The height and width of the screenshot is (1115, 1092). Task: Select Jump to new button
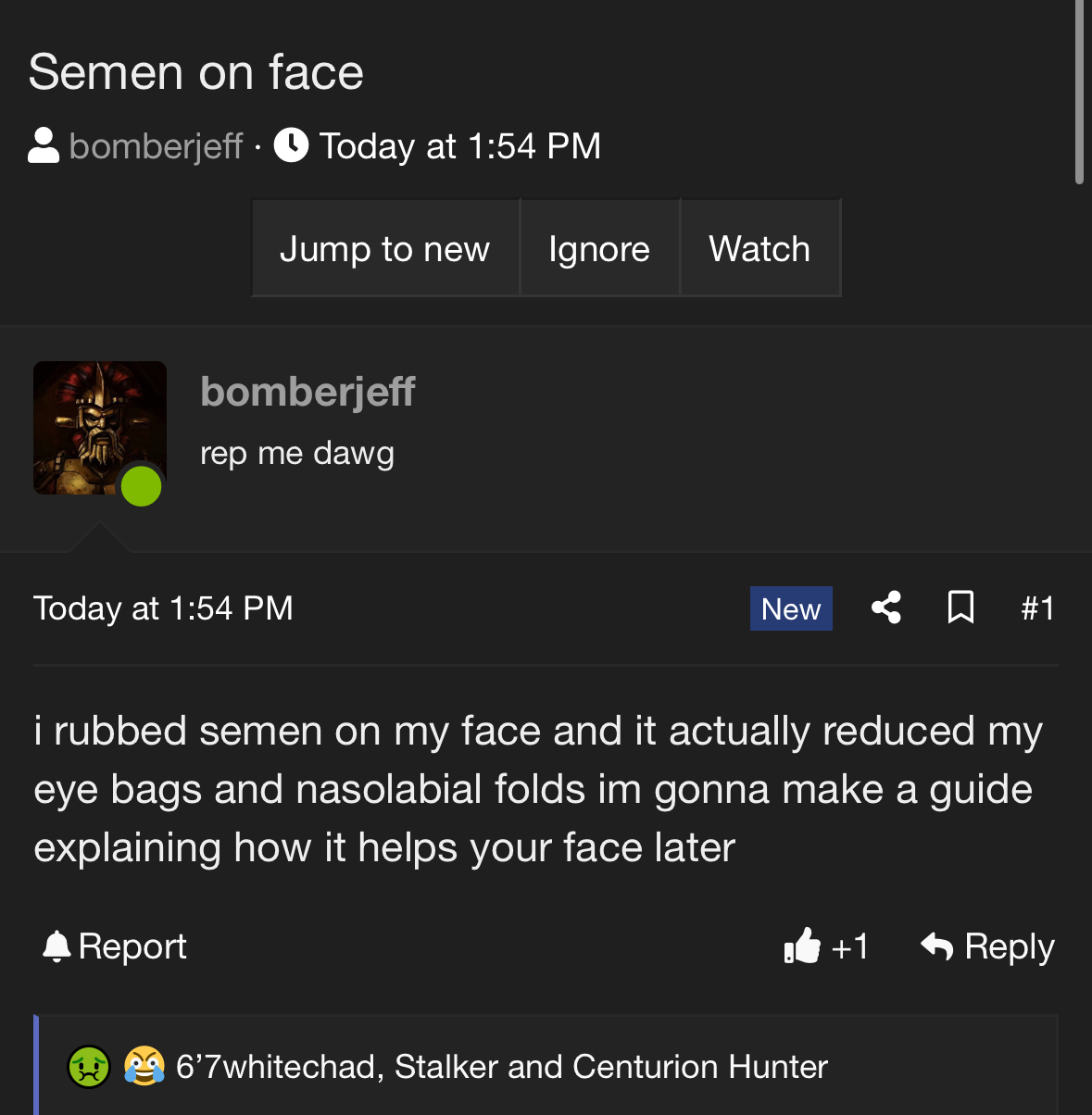(x=385, y=248)
